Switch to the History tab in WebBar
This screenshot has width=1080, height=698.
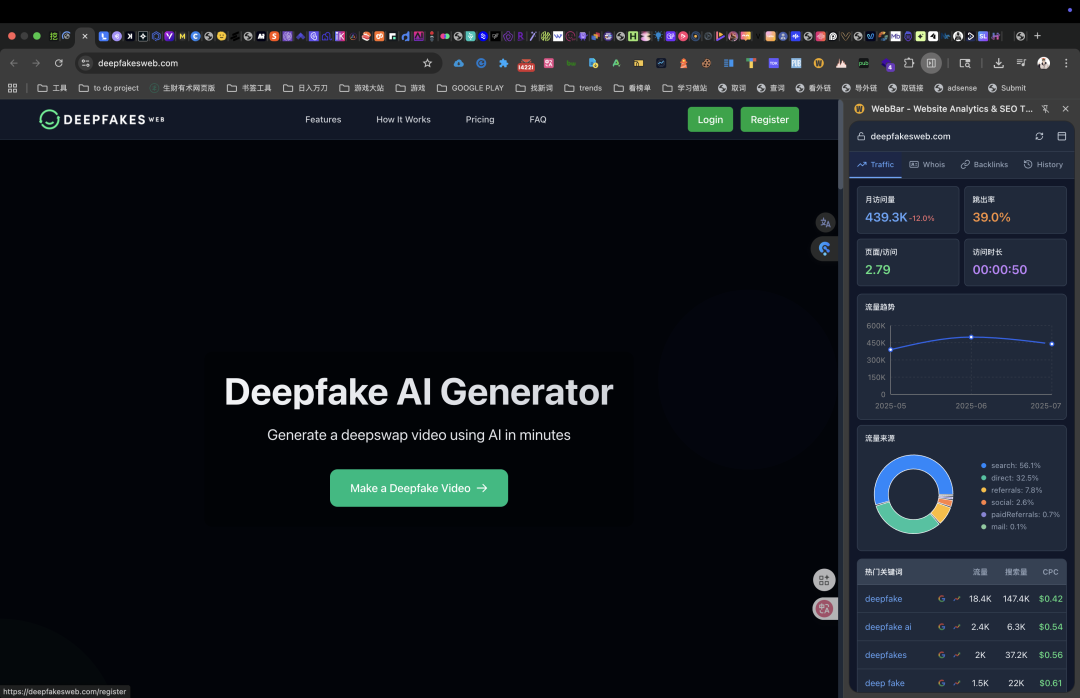1043,165
